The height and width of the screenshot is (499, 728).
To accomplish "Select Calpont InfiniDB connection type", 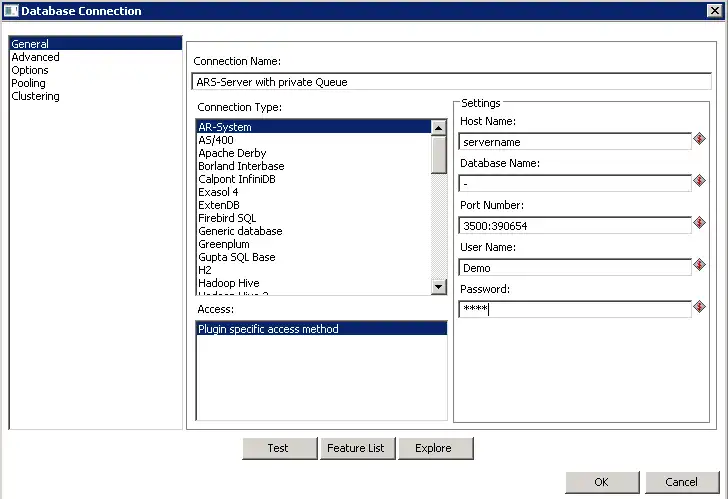I will (314, 179).
